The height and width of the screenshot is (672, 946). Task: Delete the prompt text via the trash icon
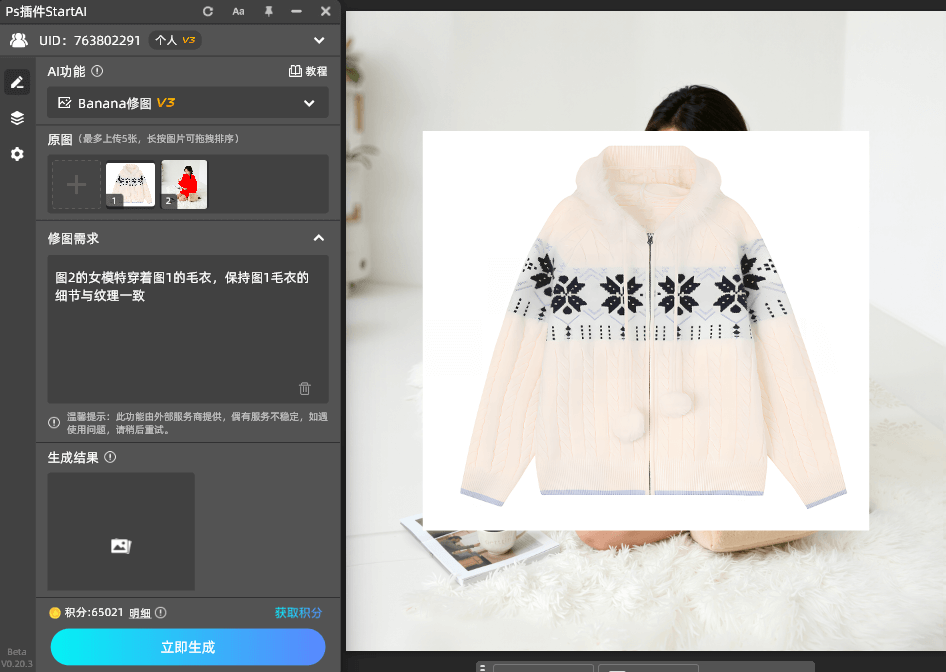click(304, 388)
